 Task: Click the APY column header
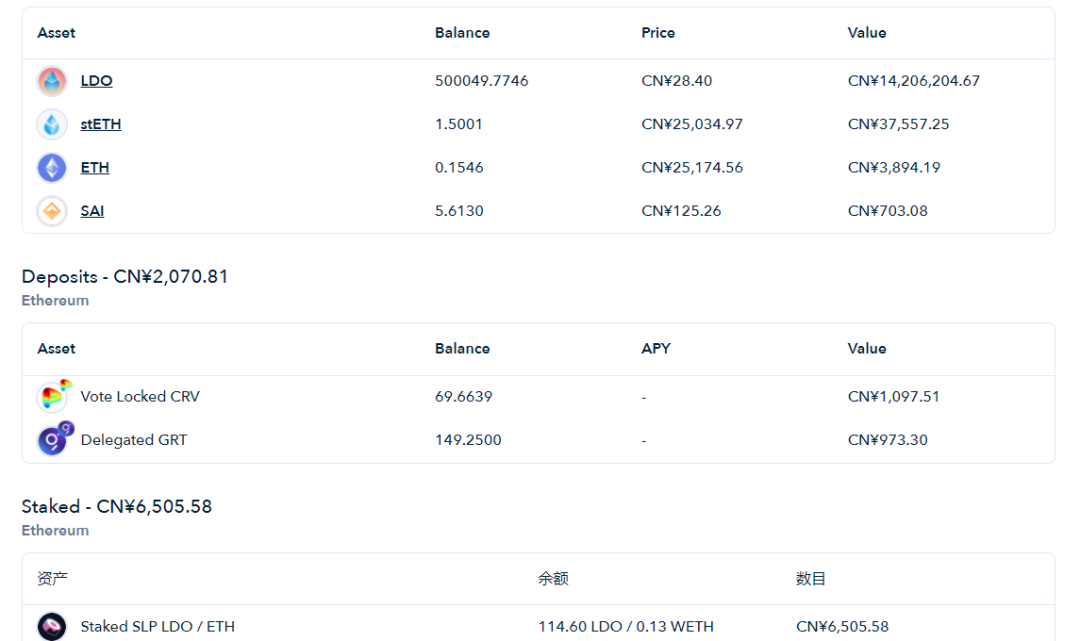(656, 349)
